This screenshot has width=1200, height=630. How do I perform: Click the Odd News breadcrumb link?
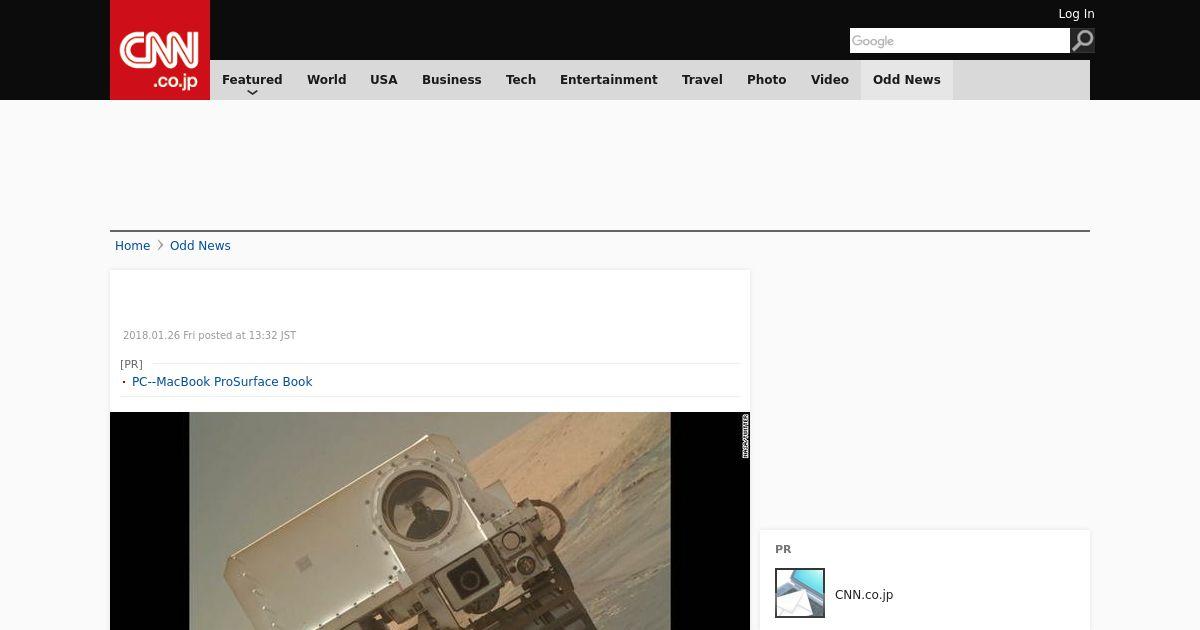[200, 246]
